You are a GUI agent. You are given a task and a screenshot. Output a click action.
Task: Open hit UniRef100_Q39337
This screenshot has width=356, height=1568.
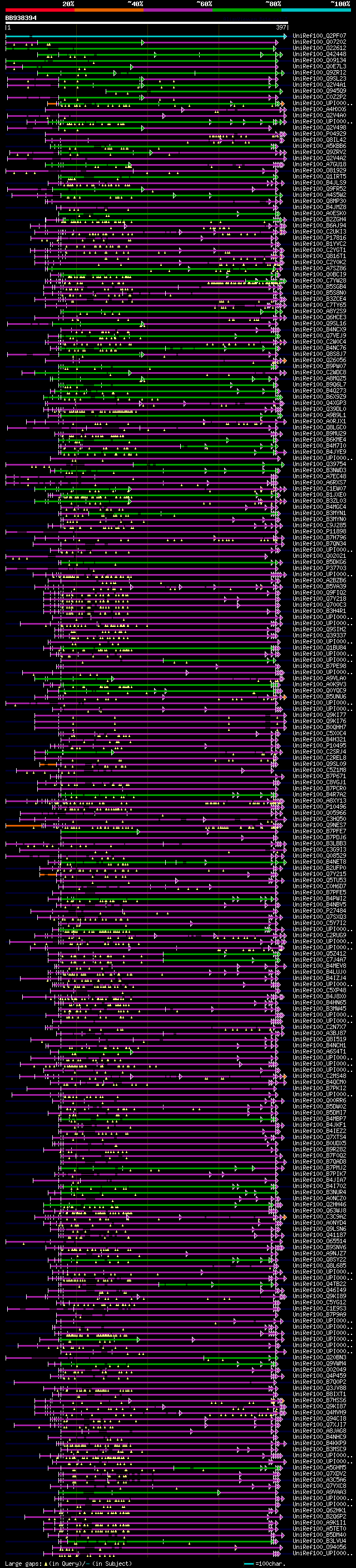coord(319,635)
